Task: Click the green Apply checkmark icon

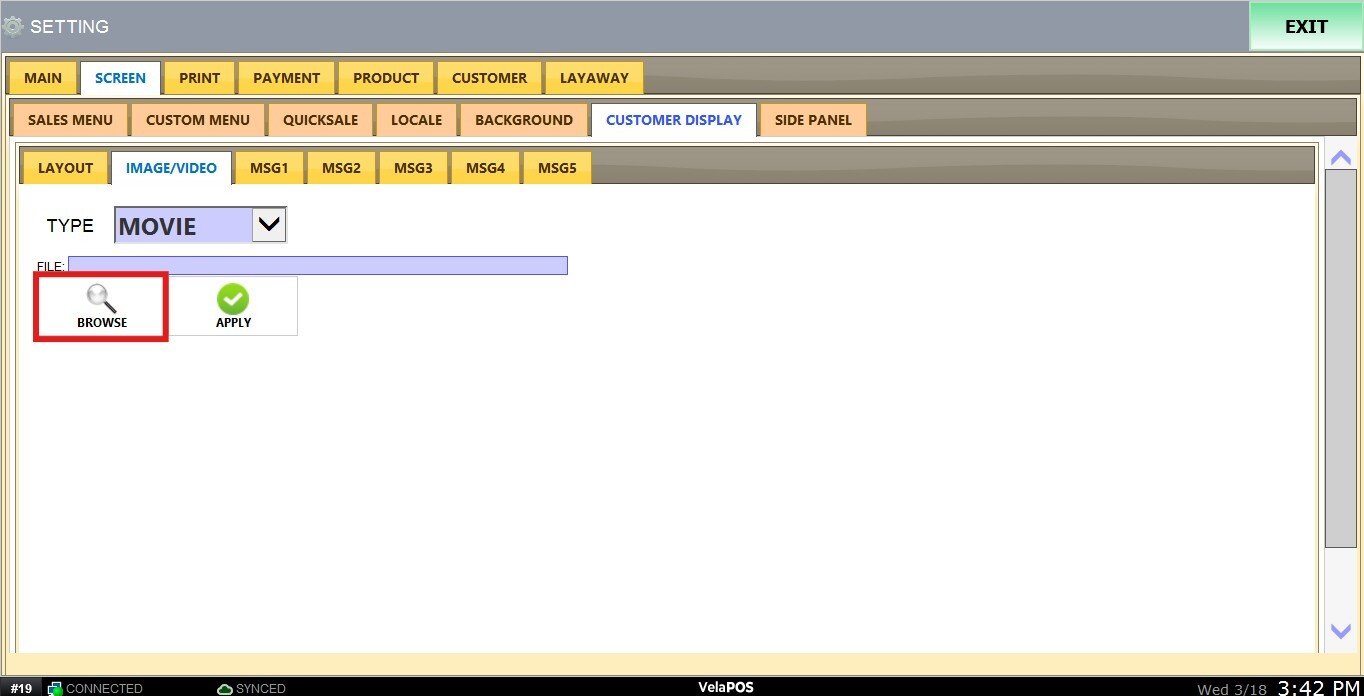Action: 233,298
